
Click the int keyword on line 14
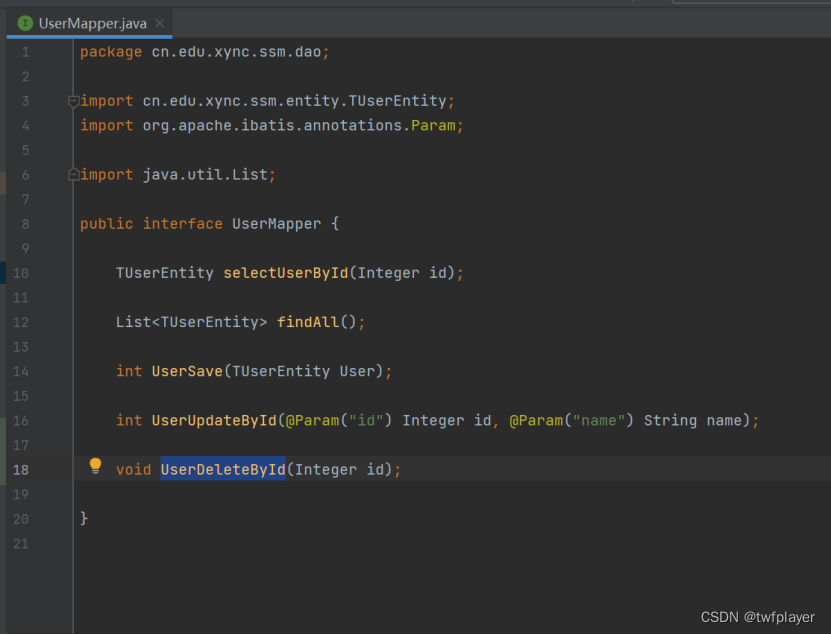click(x=129, y=371)
